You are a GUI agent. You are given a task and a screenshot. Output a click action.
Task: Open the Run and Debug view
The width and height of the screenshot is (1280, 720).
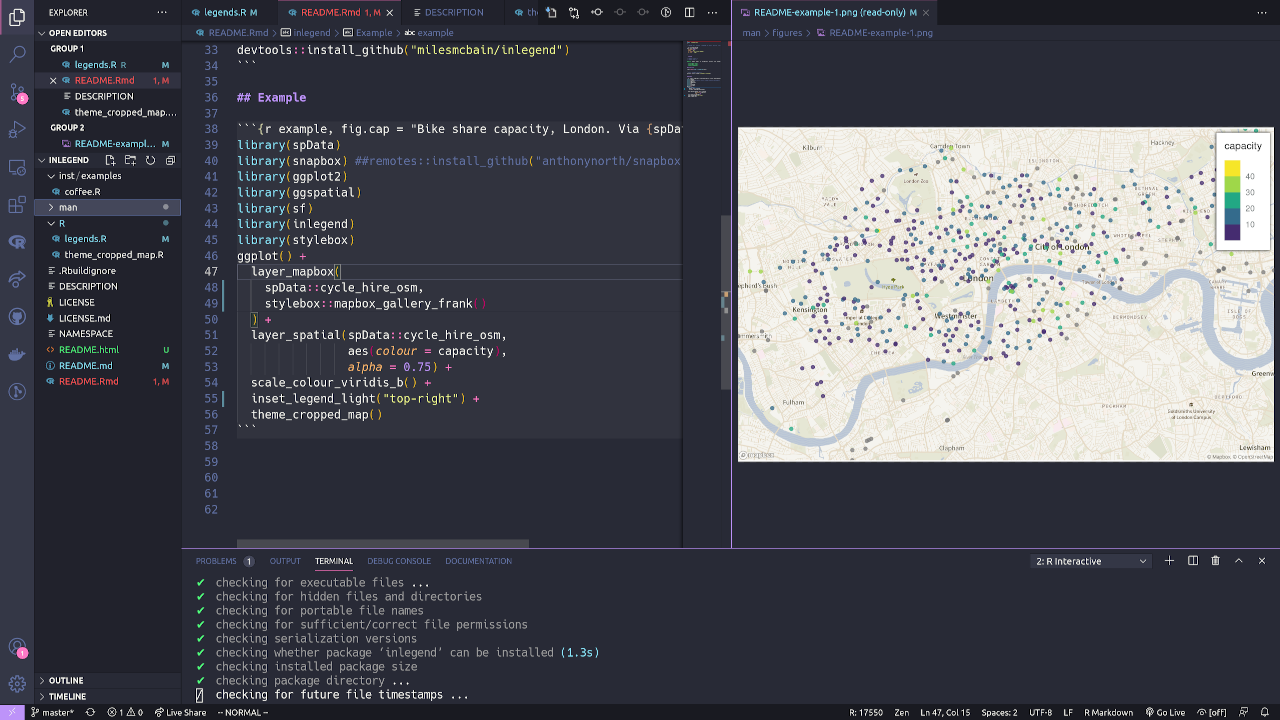pyautogui.click(x=16, y=127)
